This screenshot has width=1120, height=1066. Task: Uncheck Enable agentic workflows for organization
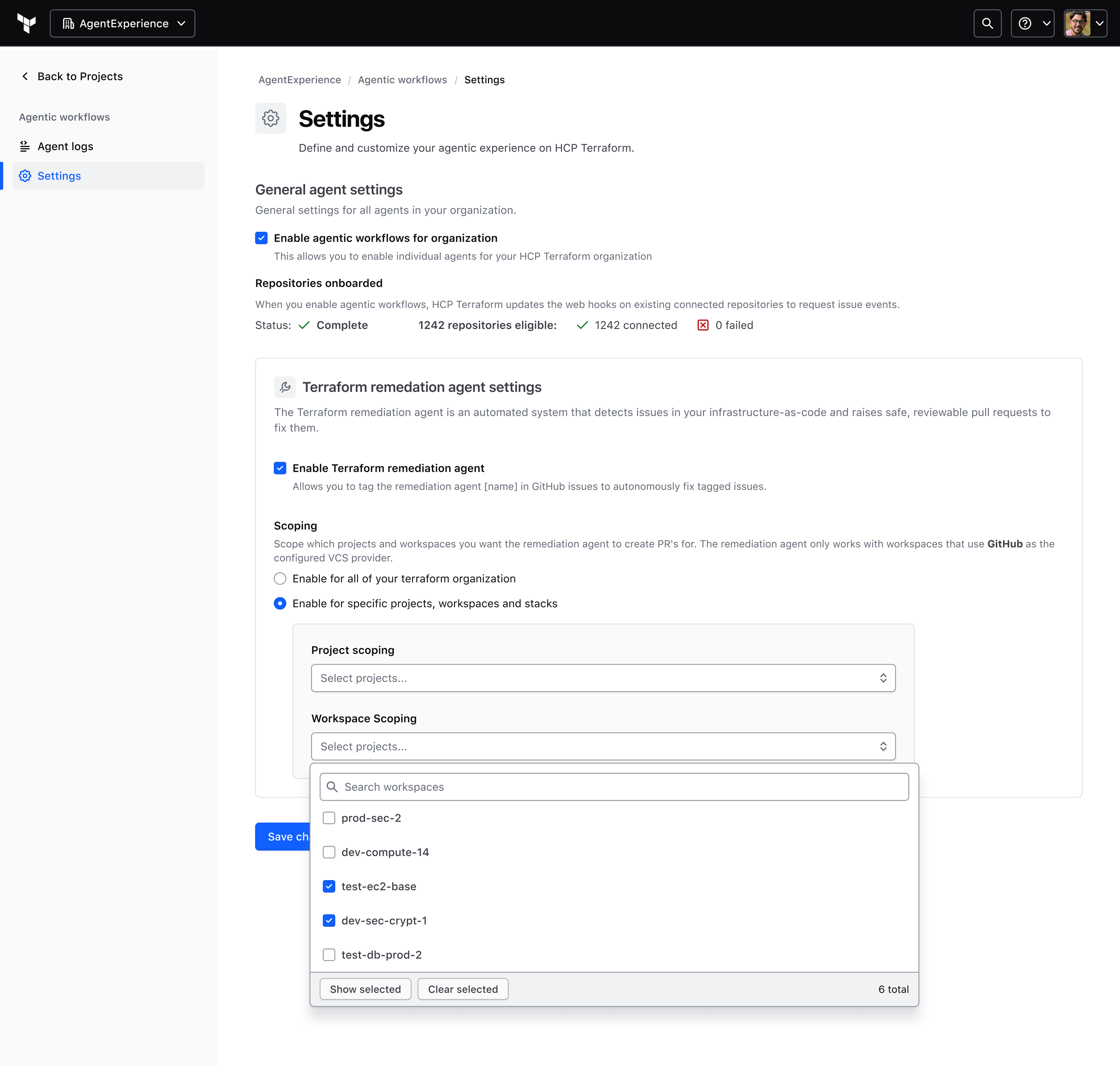261,238
